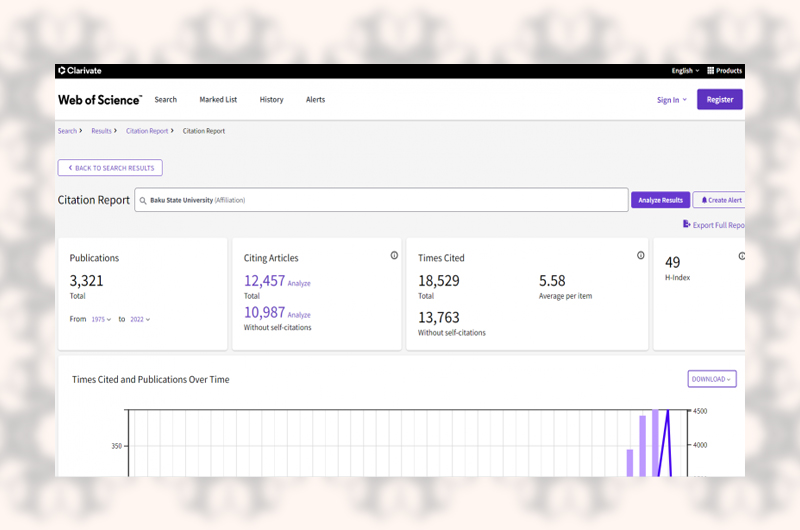This screenshot has height=530, width=800.
Task: Open the Marked List menu item
Action: point(218,99)
